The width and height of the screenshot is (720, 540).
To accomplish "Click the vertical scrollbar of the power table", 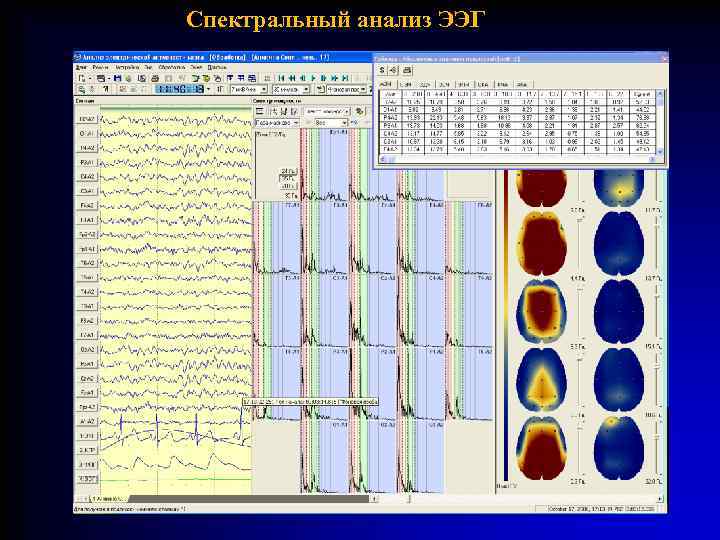I will [660, 123].
